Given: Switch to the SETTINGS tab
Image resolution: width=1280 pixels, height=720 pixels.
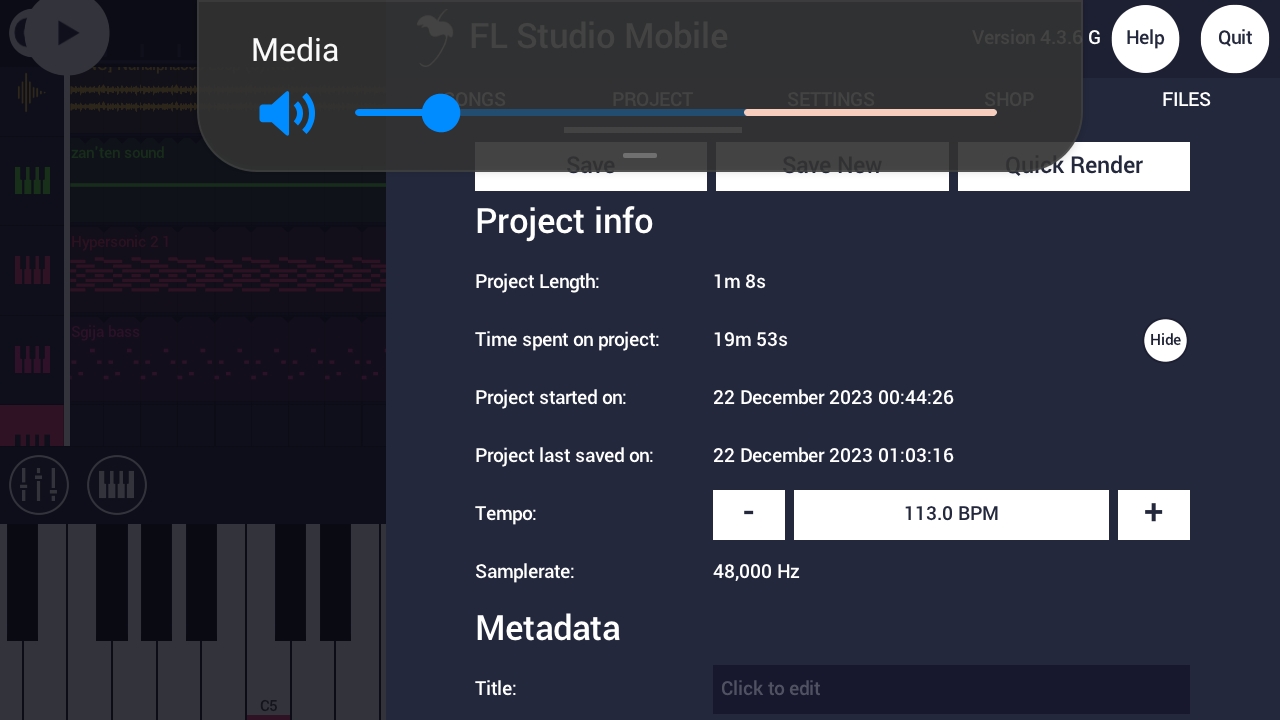Looking at the screenshot, I should [x=831, y=99].
